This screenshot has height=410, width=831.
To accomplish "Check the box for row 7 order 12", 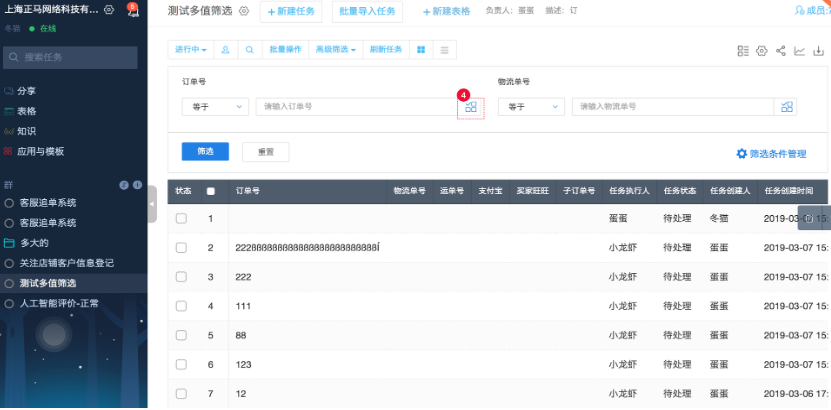I will point(181,394).
